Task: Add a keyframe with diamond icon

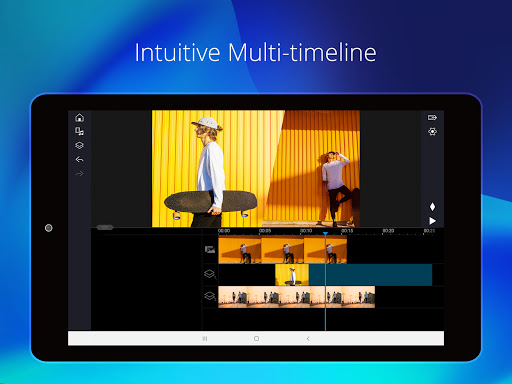Action: 432,207
